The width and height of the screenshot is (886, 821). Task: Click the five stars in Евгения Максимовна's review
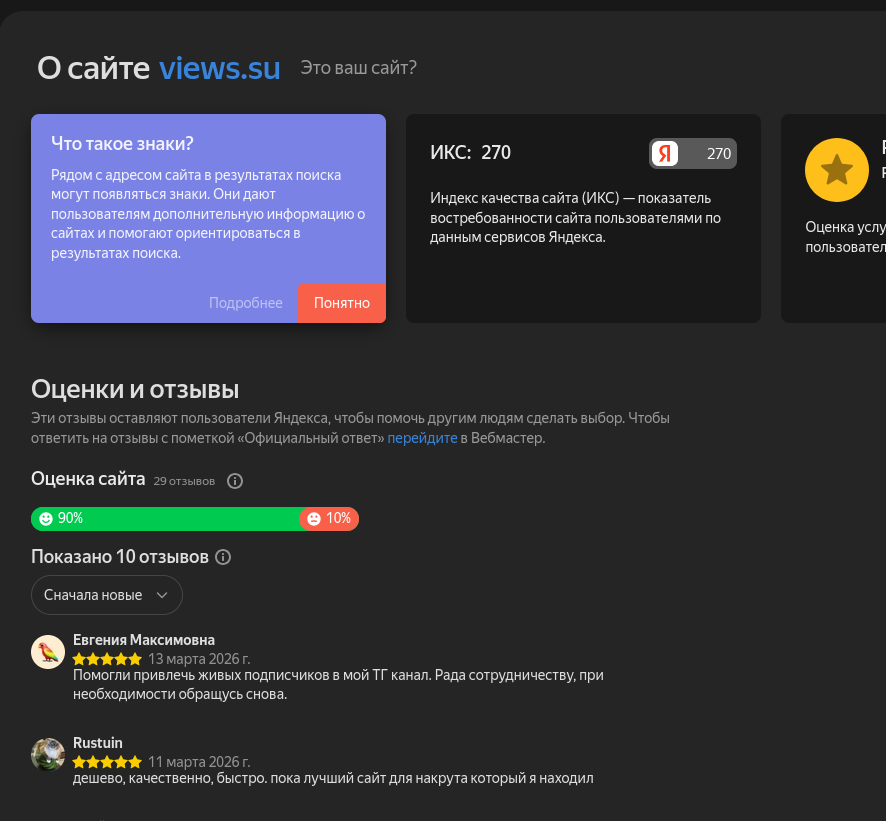tap(107, 659)
